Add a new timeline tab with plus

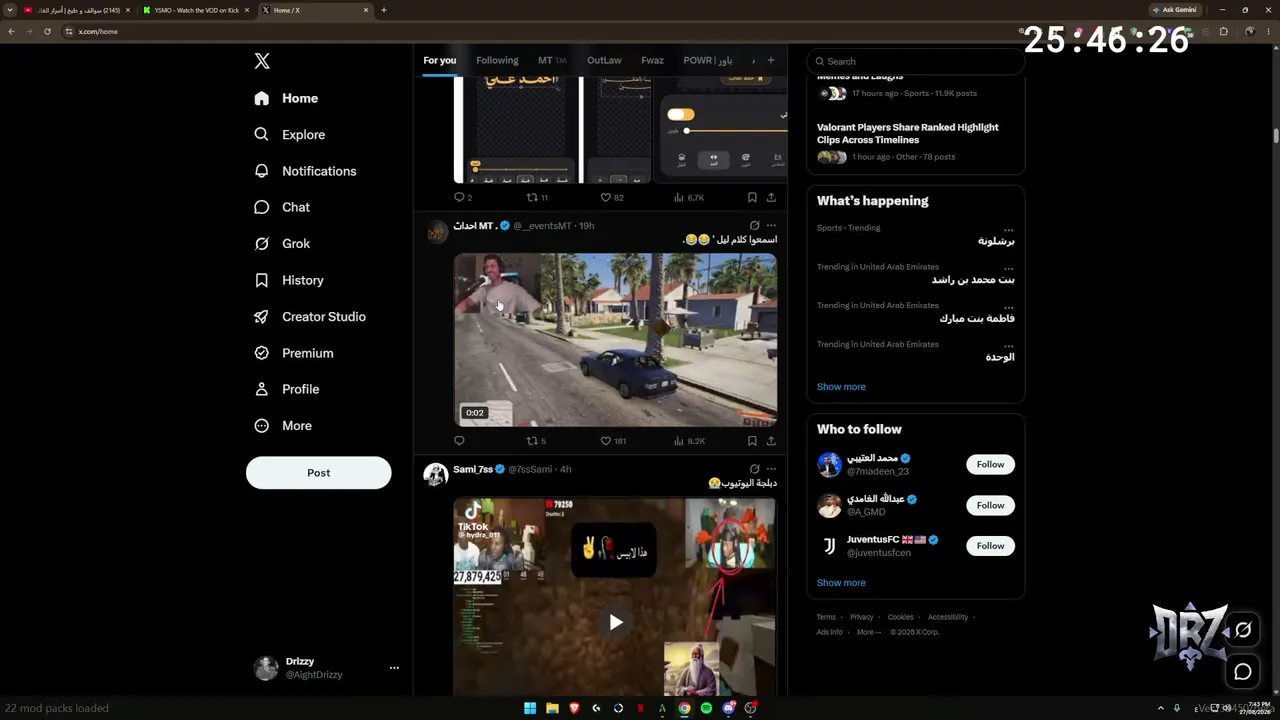pyautogui.click(x=770, y=61)
